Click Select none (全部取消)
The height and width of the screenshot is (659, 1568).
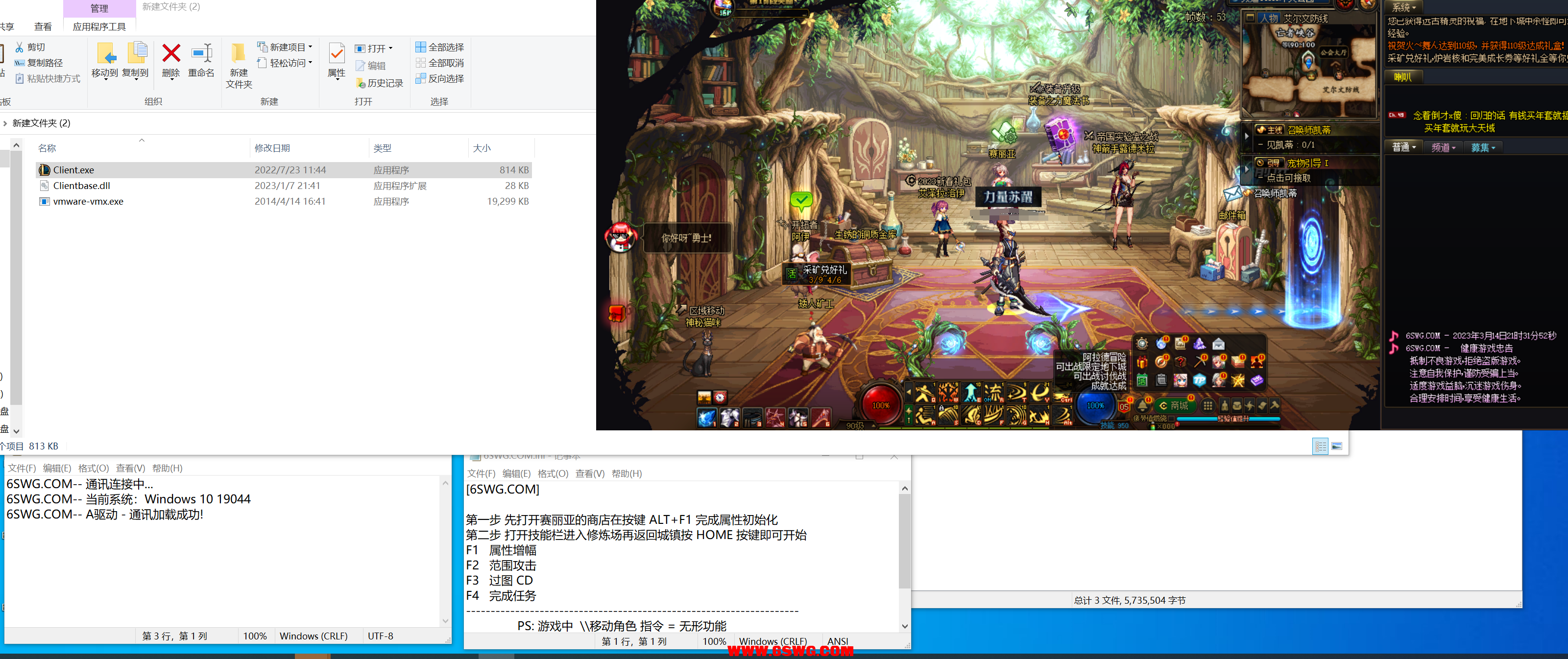439,63
